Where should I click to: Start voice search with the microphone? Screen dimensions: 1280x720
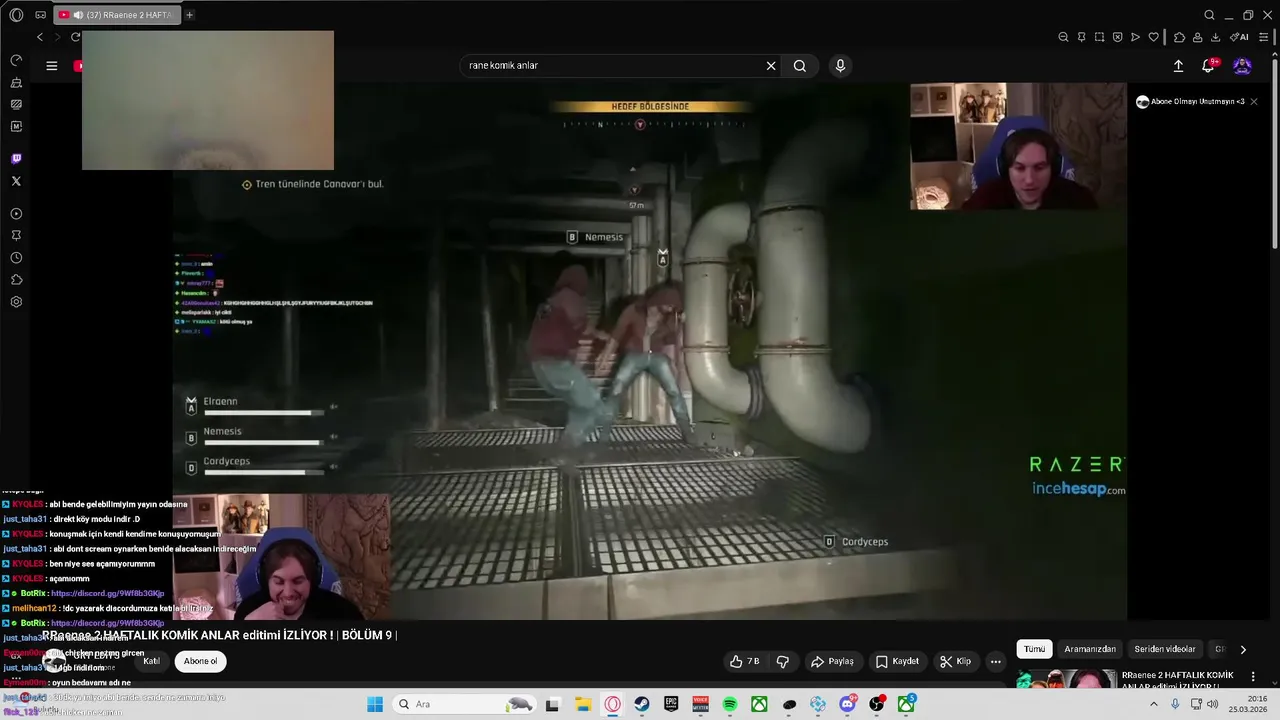[x=840, y=66]
